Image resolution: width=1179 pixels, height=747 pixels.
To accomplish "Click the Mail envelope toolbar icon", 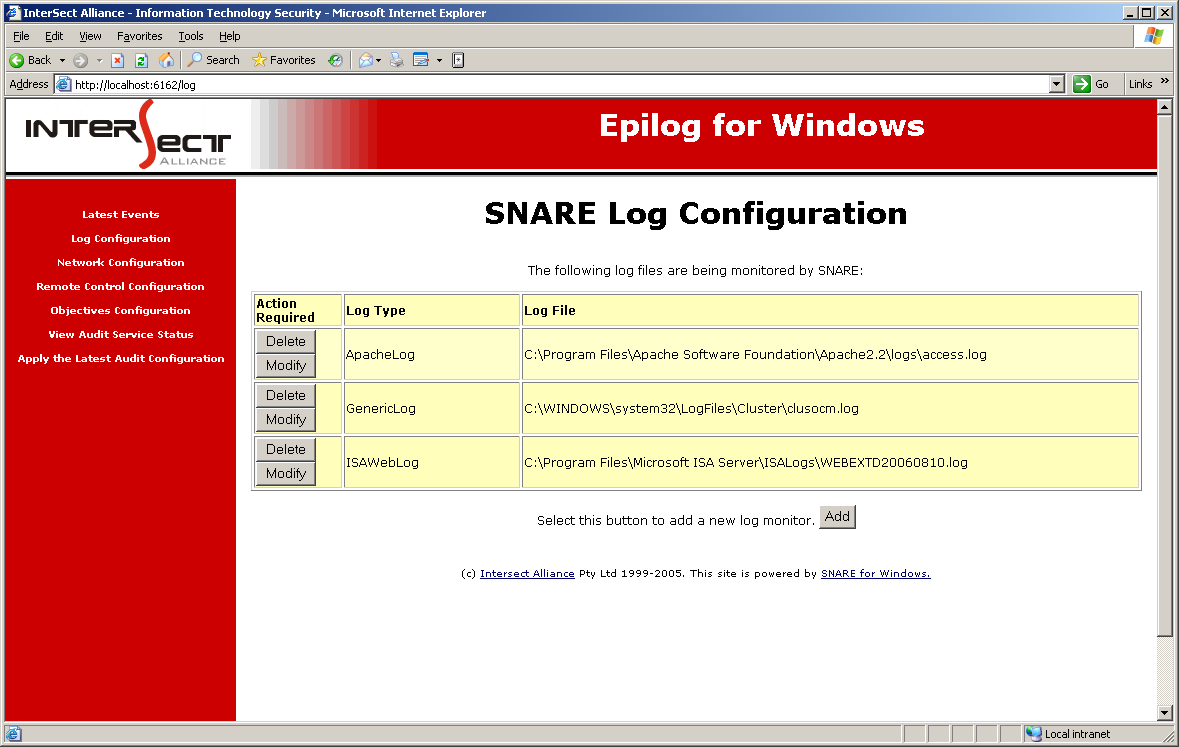I will 365,60.
